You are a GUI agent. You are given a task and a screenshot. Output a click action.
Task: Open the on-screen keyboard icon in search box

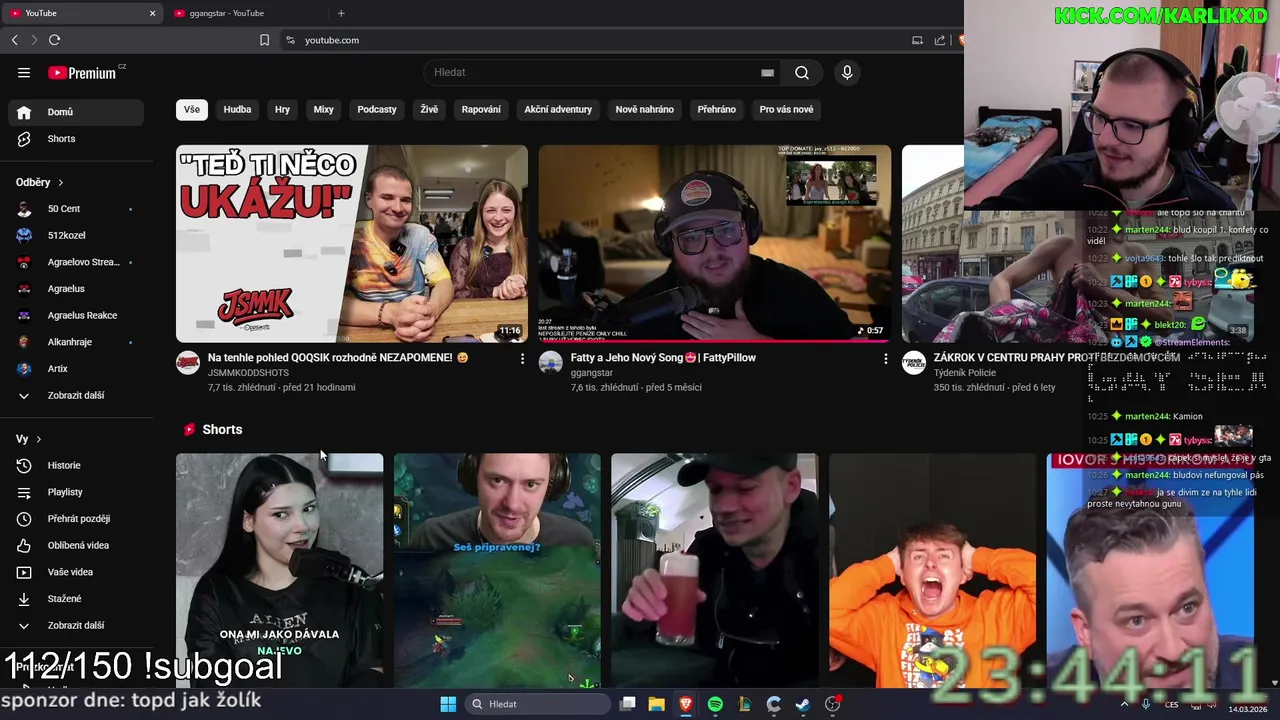coord(767,72)
